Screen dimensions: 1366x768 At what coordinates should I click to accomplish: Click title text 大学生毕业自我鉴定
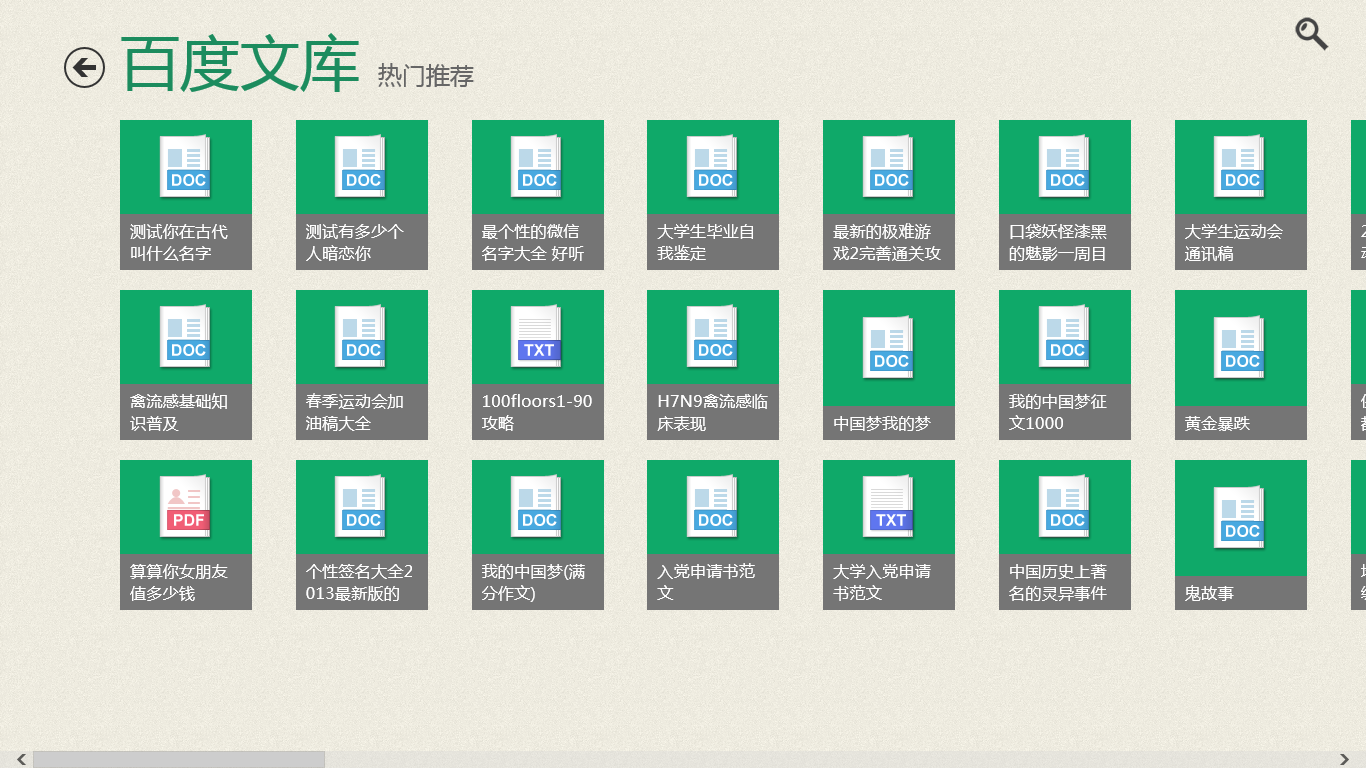click(706, 243)
